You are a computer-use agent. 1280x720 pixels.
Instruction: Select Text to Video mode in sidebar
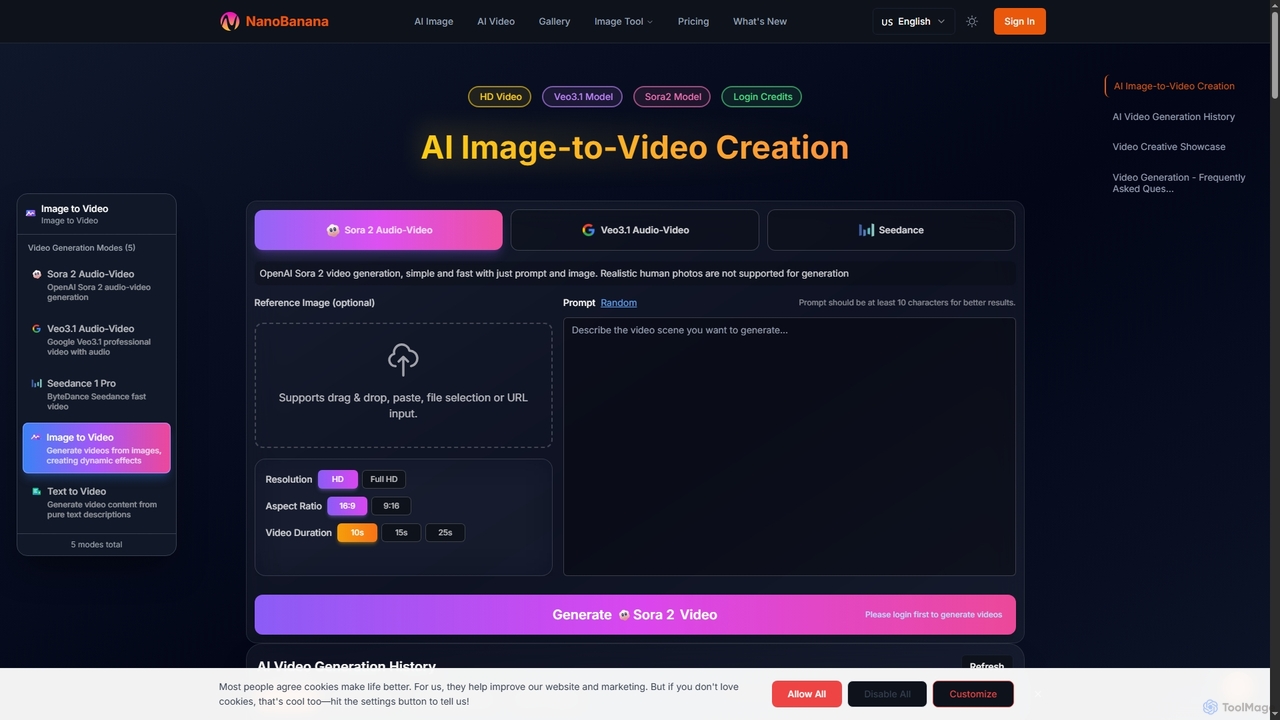97,502
